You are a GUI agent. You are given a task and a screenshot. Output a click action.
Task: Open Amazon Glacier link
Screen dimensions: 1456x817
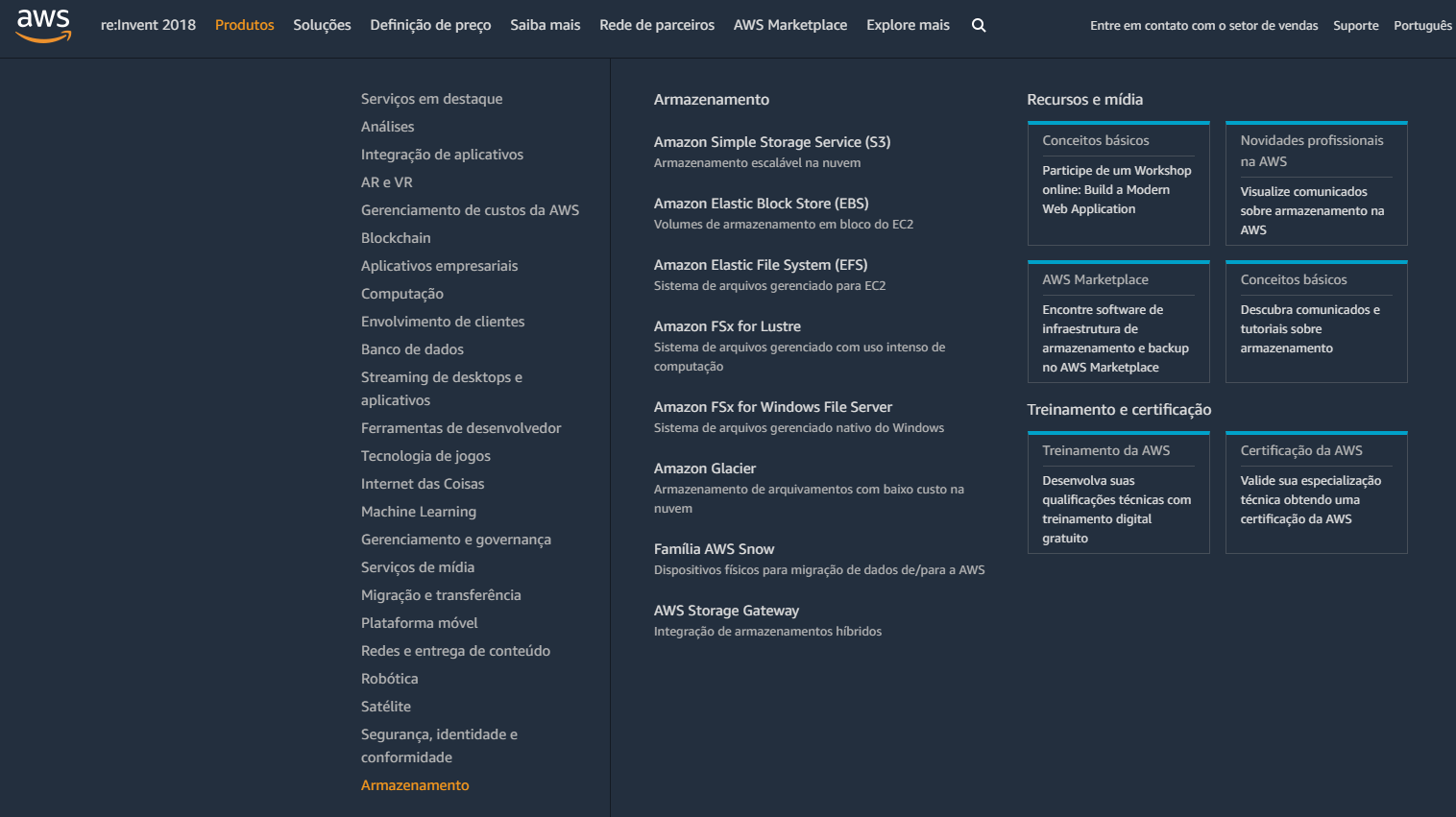pyautogui.click(x=705, y=469)
